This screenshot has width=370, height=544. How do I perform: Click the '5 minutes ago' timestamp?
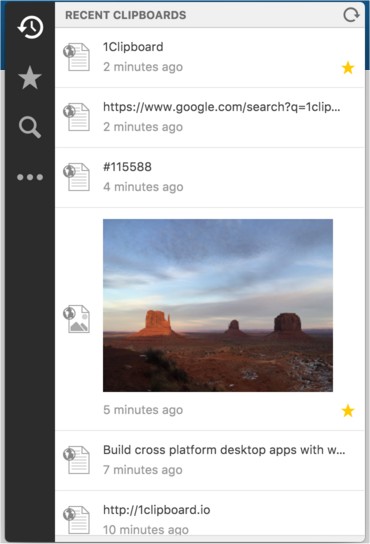tap(143, 410)
